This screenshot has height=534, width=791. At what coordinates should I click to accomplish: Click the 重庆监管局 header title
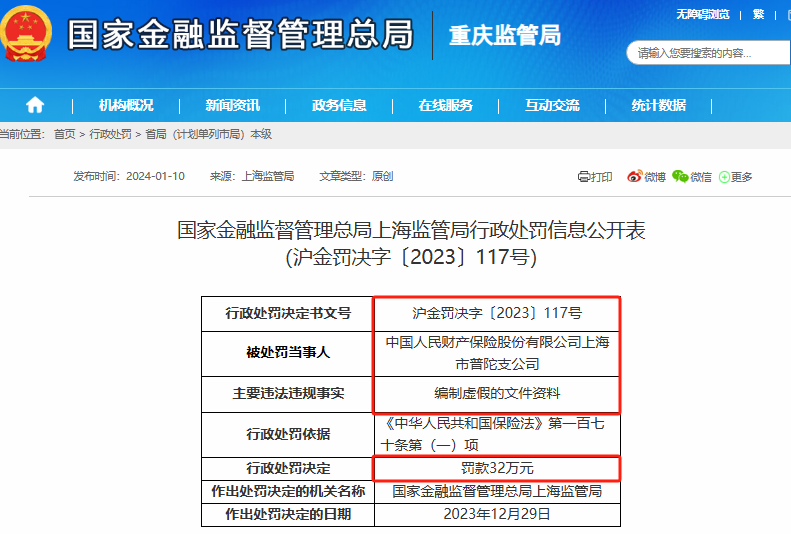502,36
